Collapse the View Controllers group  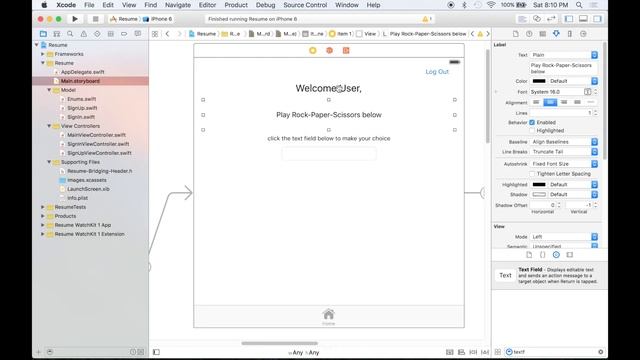tap(49, 126)
